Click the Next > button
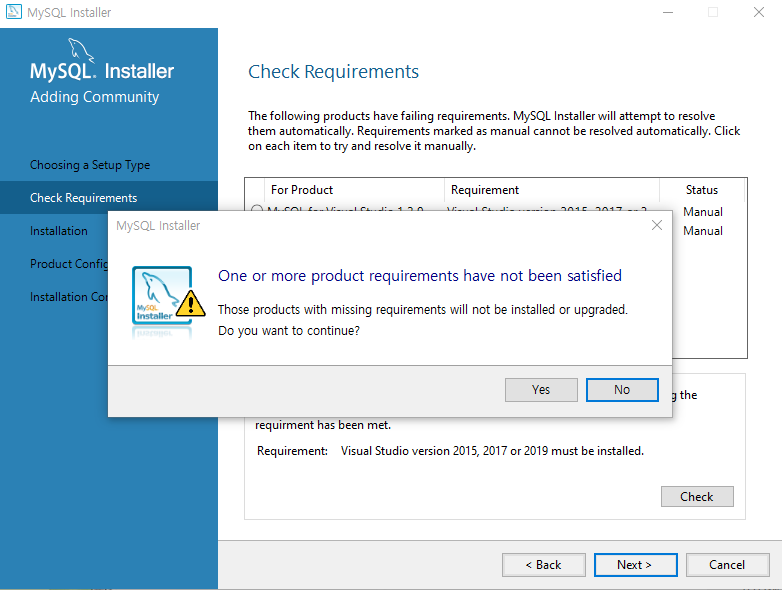 click(x=635, y=565)
